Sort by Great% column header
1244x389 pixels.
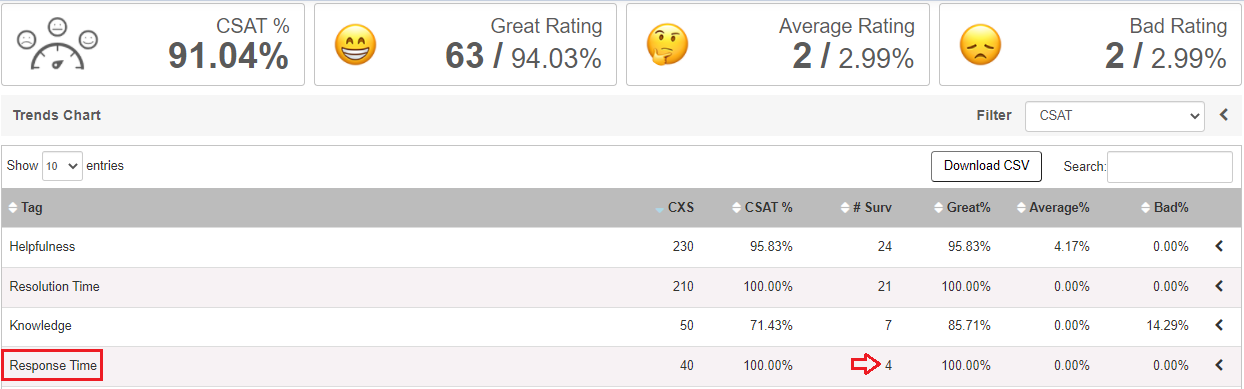[962, 208]
